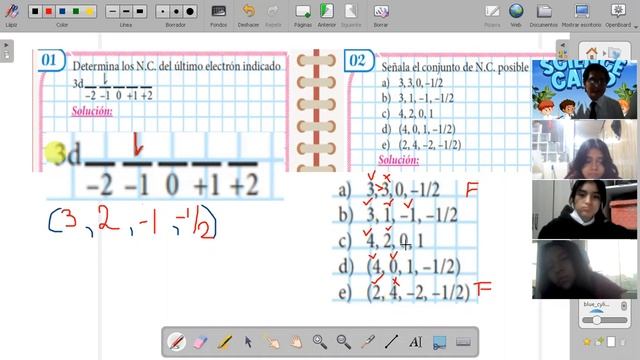The image size is (640, 360).
Task: Choose the black pen color
Action: 35,11
